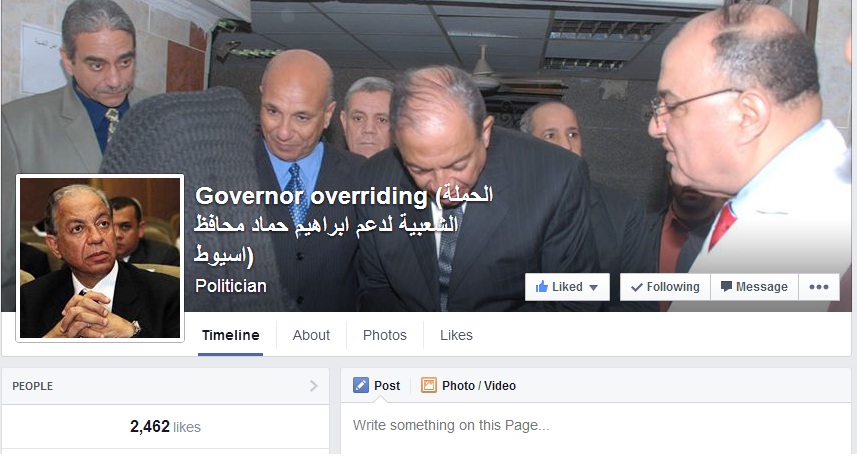The image size is (857, 460).
Task: Click the Message speech bubble icon
Action: (x=726, y=287)
